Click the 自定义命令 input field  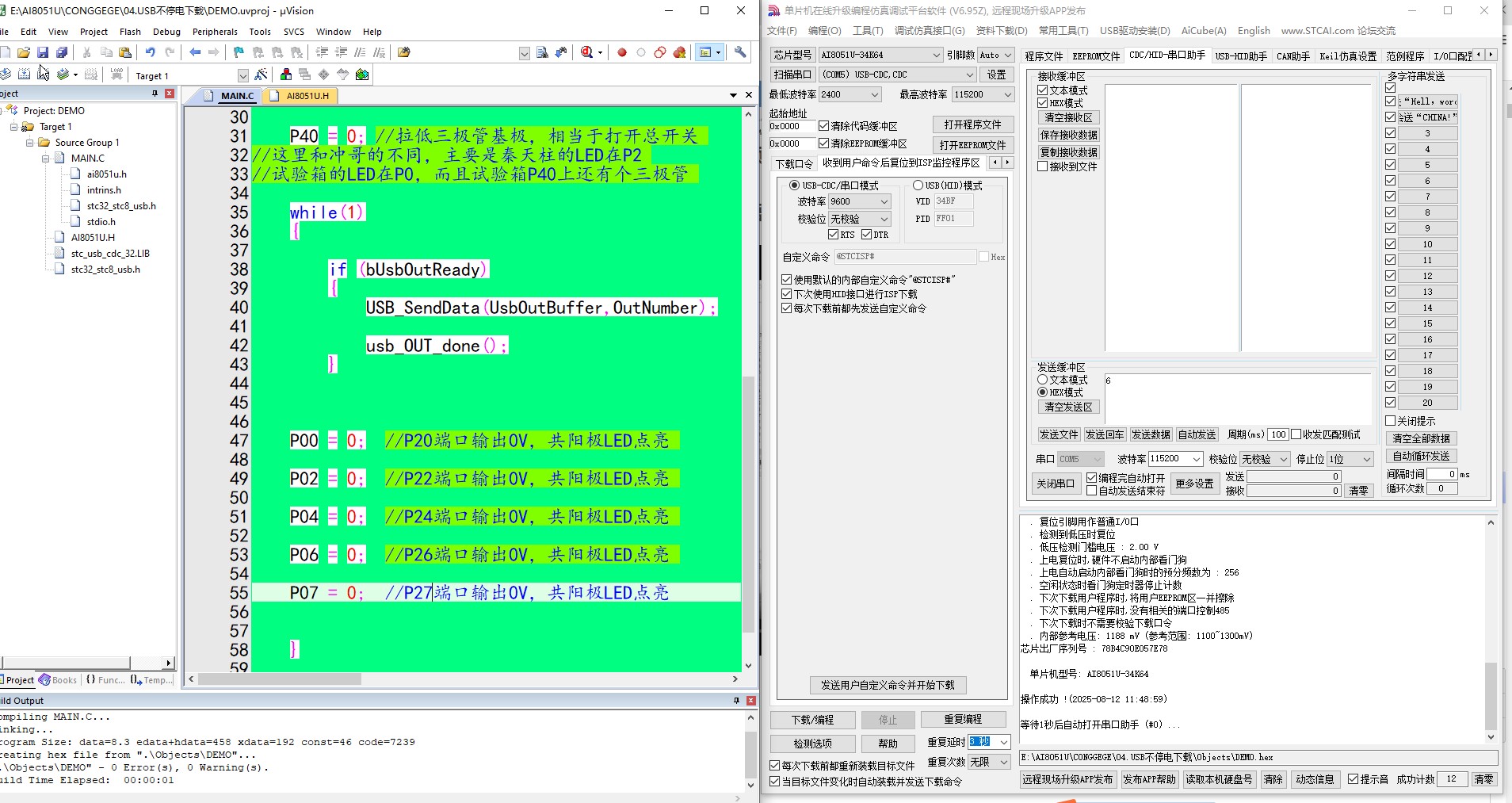905,257
